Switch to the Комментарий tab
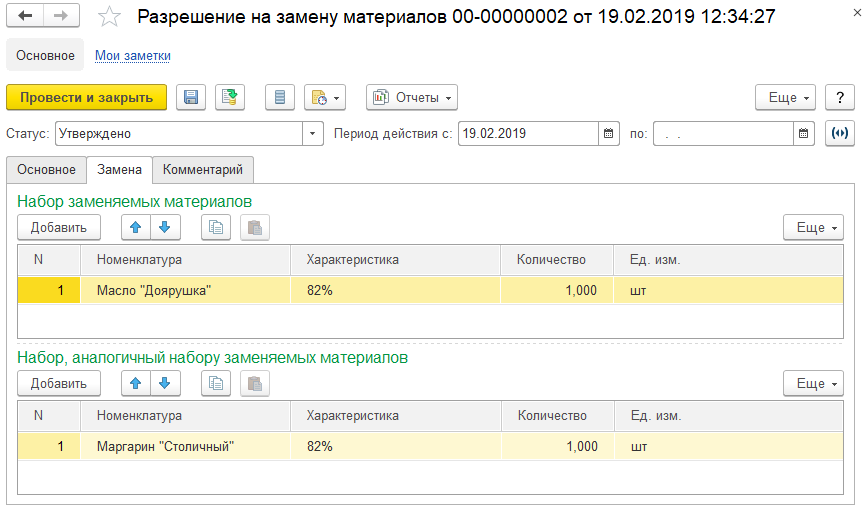 pos(203,170)
